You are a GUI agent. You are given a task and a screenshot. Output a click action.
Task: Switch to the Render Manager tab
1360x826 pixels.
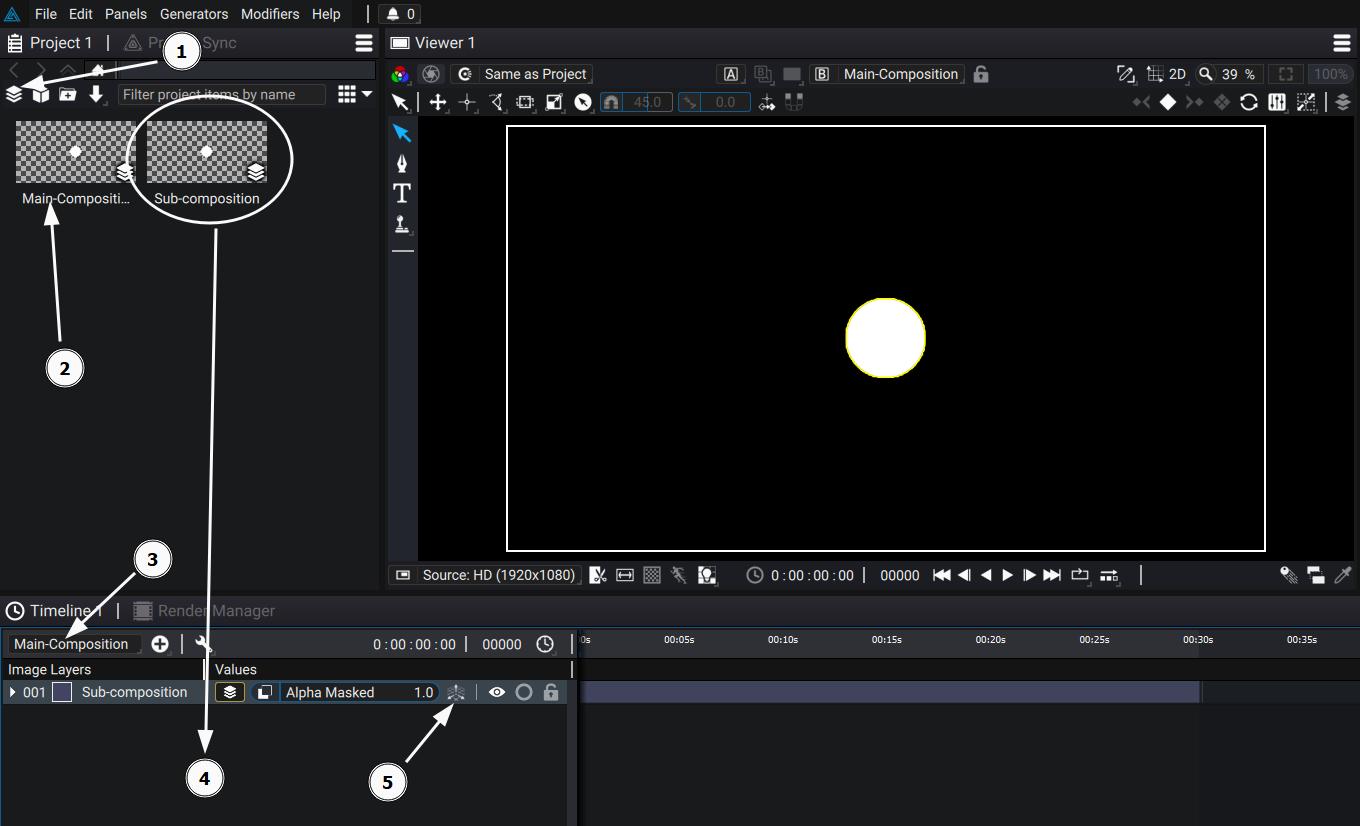(204, 611)
